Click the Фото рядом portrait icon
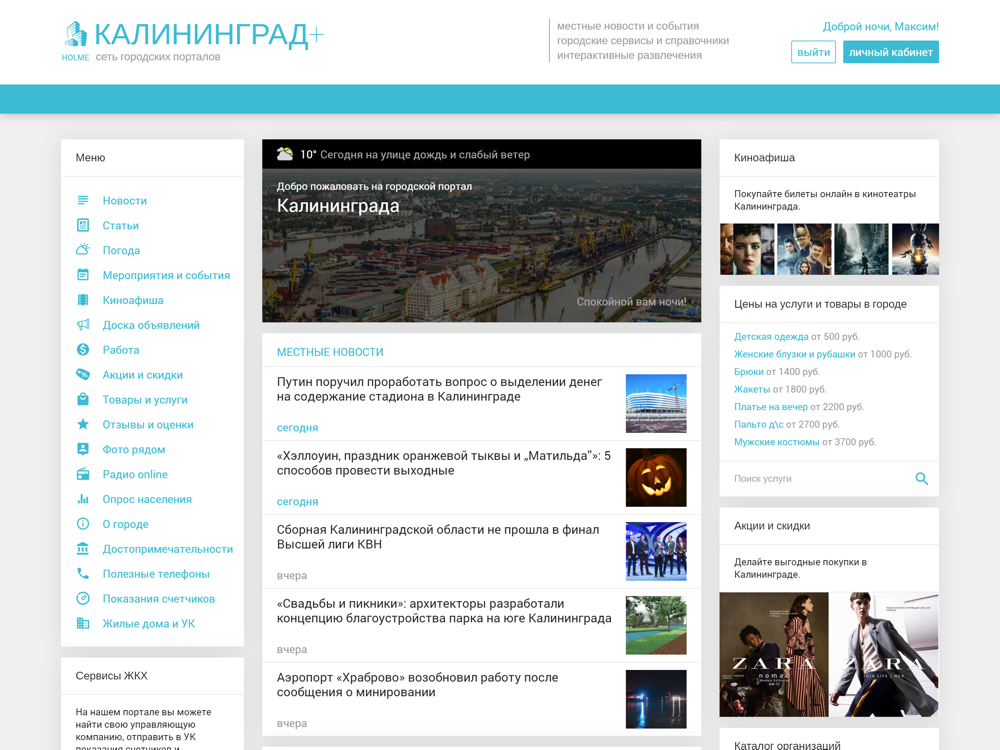This screenshot has height=750, width=1000. pos(83,449)
